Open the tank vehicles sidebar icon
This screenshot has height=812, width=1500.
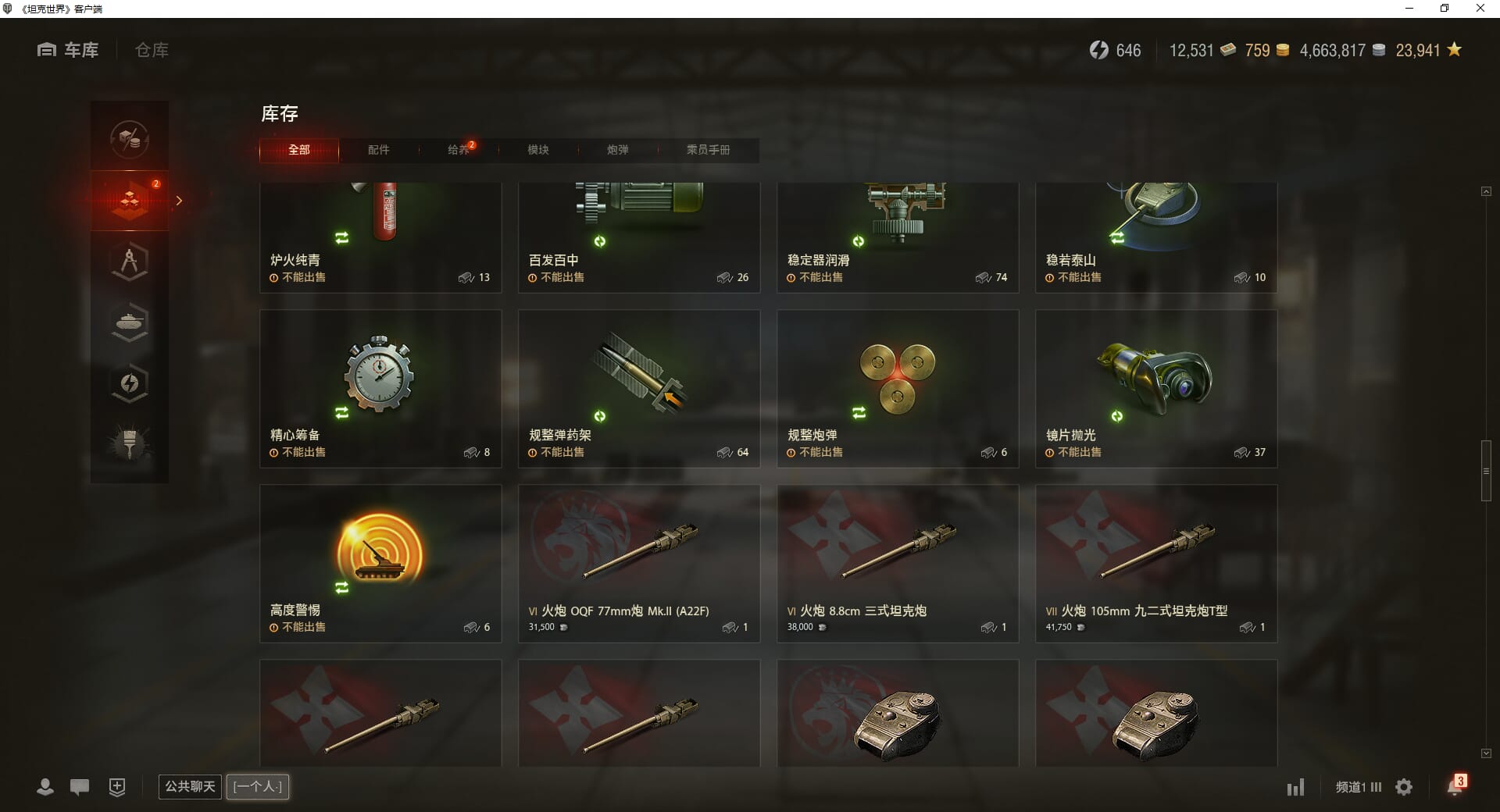tap(130, 322)
